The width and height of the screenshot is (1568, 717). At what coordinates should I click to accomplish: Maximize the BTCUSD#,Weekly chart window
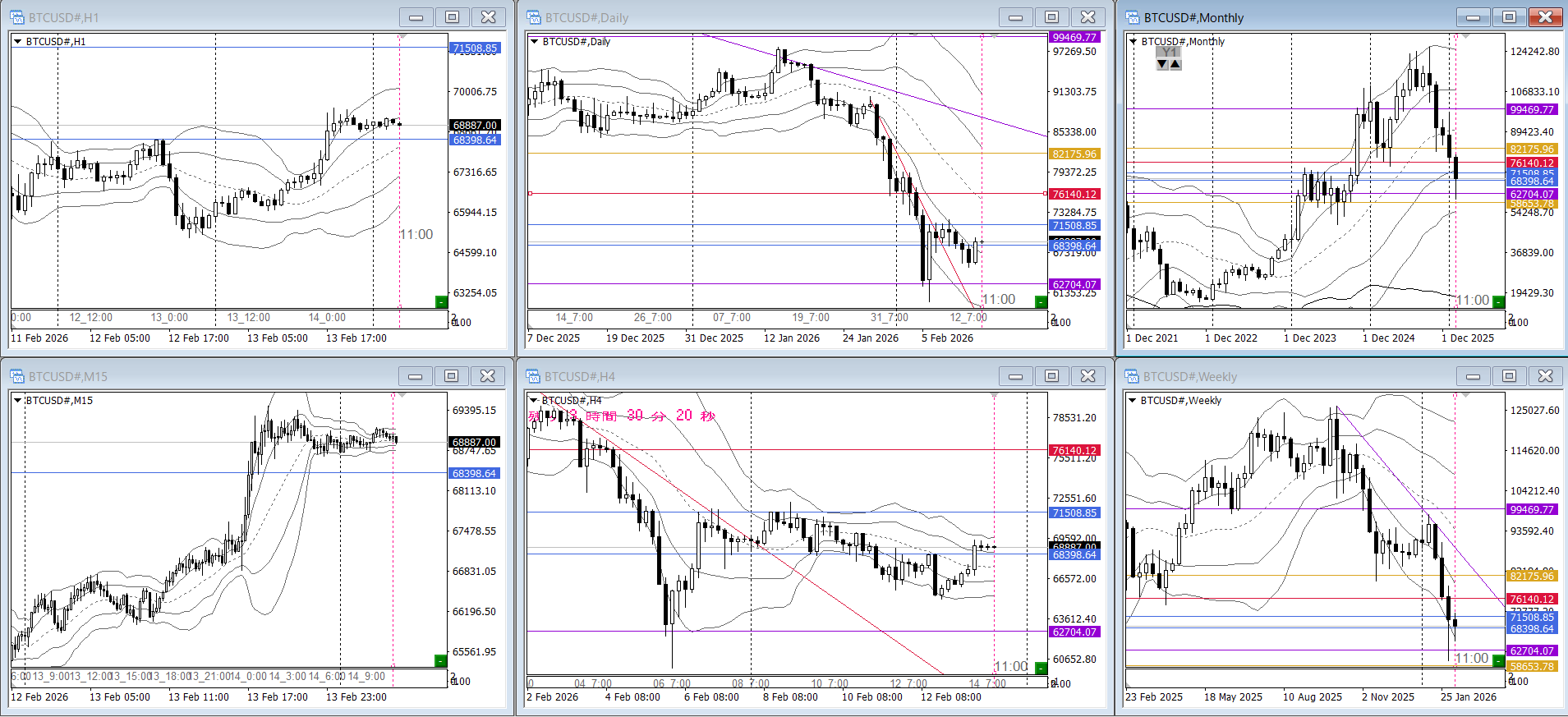(x=1509, y=376)
